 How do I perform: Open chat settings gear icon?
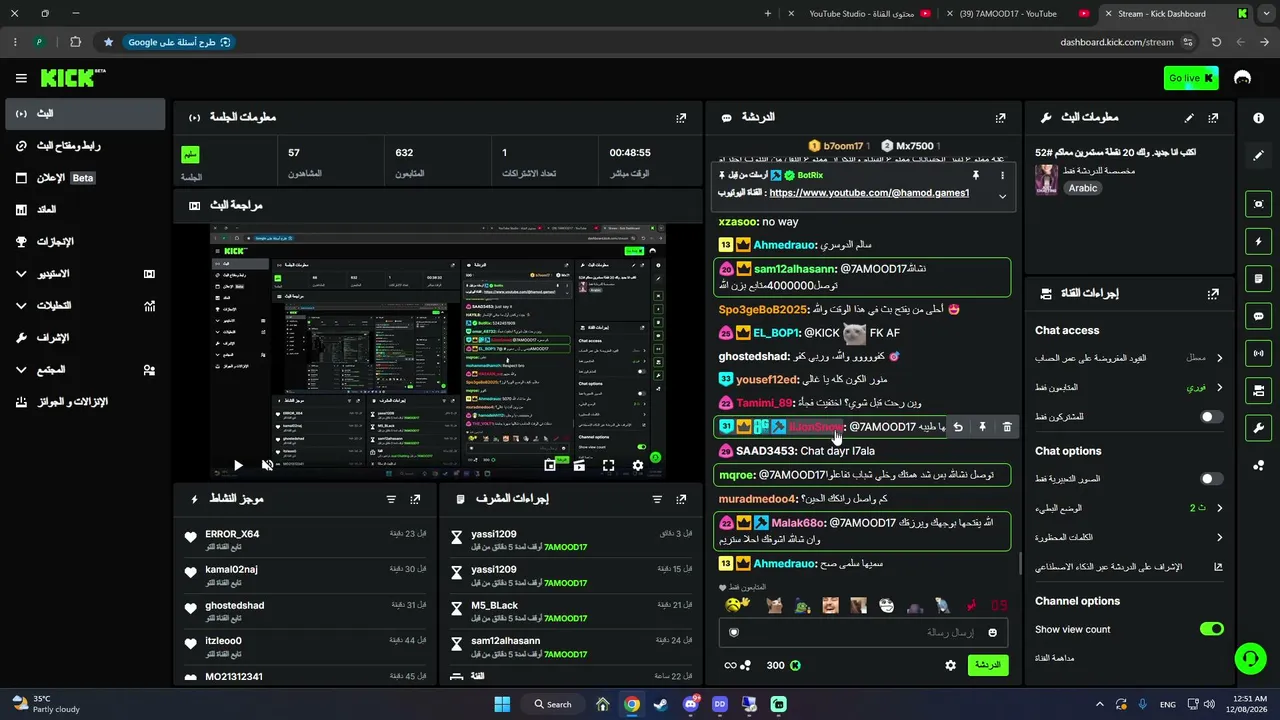(951, 665)
